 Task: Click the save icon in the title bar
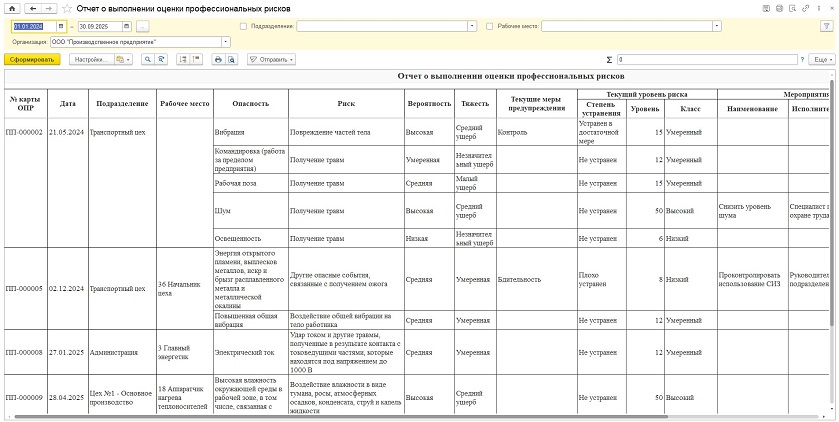(x=767, y=9)
